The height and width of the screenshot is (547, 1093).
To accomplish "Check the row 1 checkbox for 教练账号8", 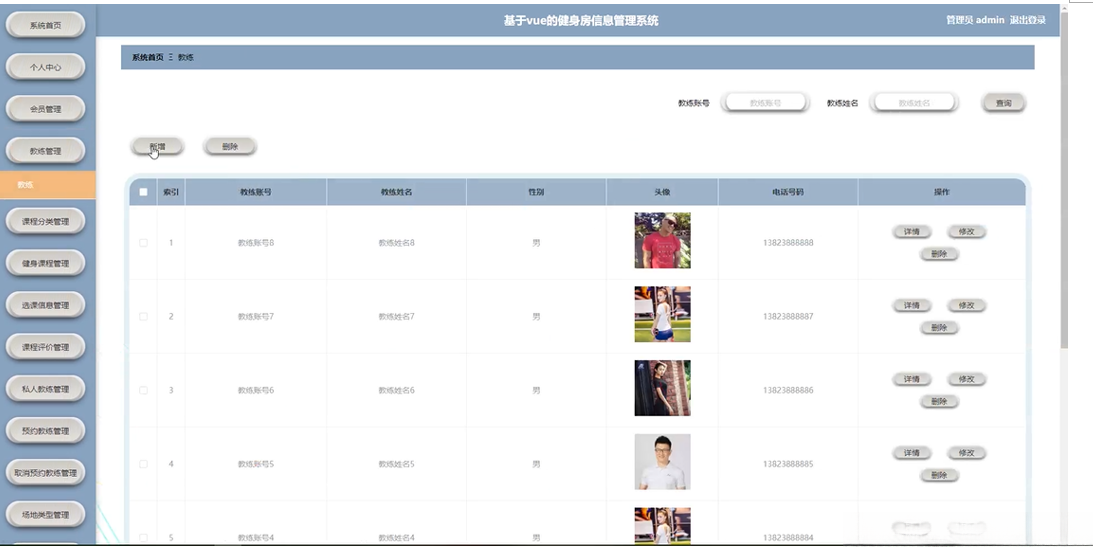I will point(144,242).
